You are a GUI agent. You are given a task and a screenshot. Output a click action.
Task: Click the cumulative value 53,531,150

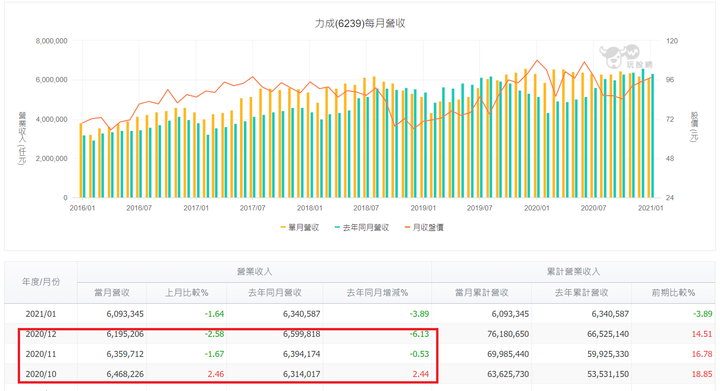coord(608,374)
